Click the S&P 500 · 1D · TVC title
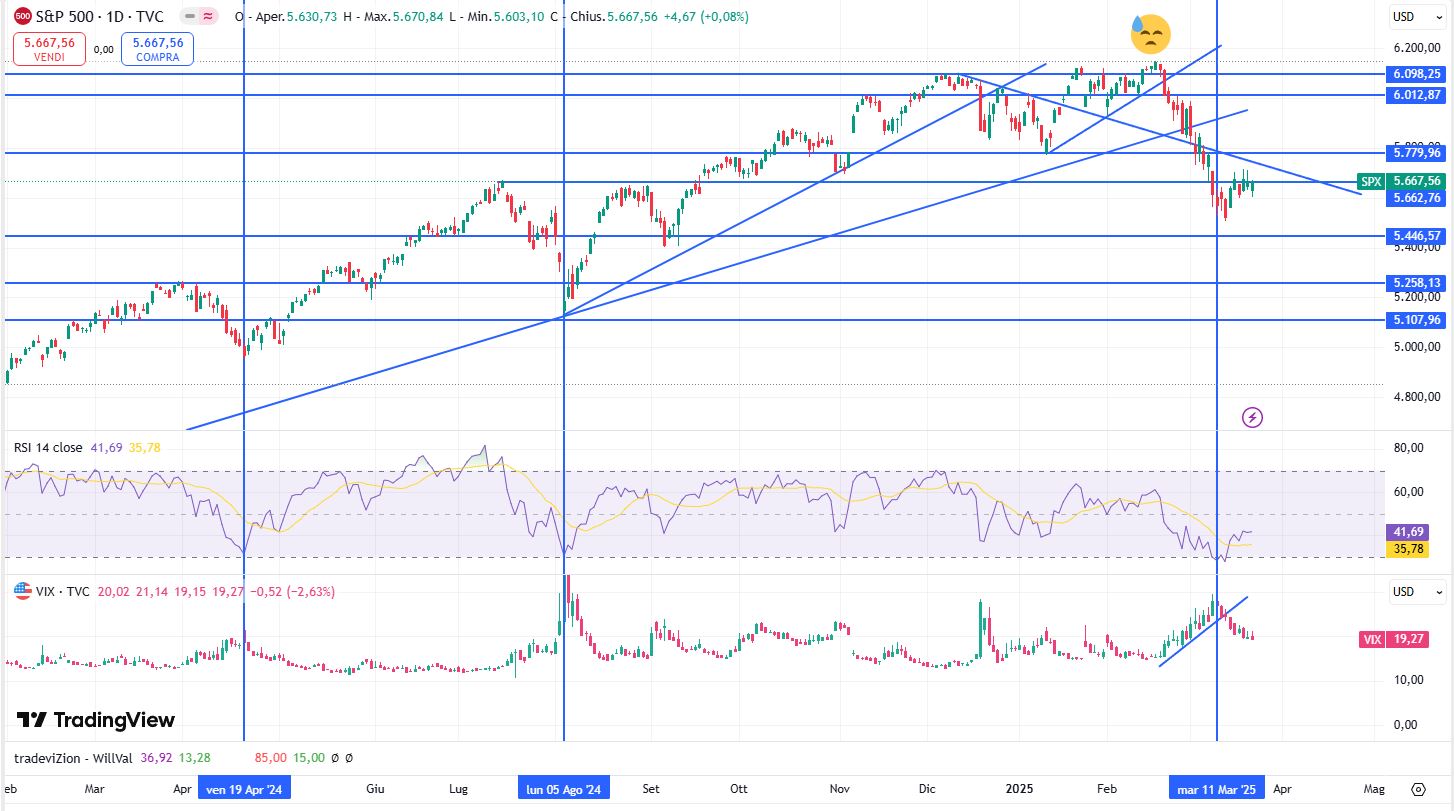Image resolution: width=1454 pixels, height=811 pixels. 100,17
